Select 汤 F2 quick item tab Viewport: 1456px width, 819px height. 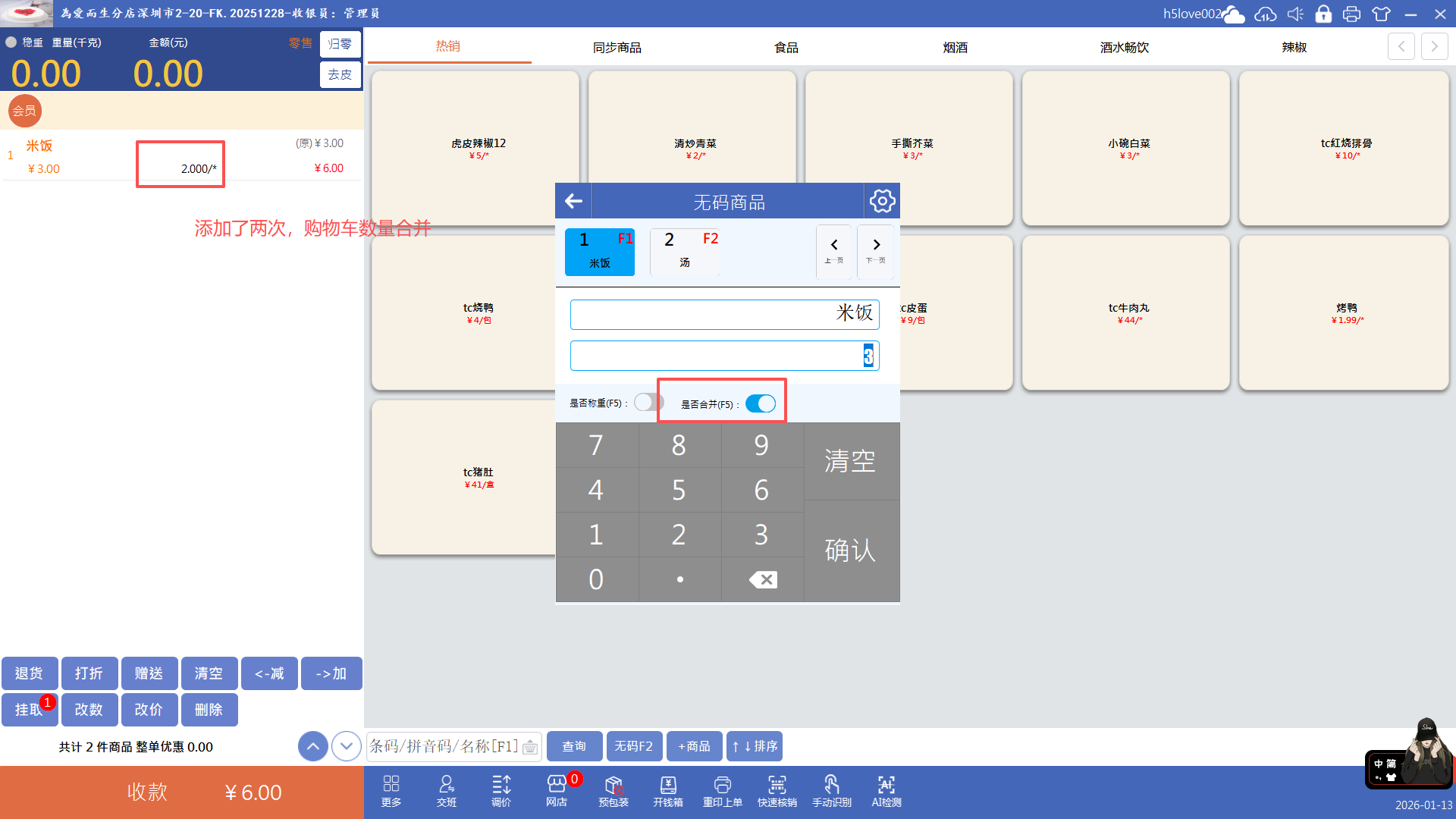[x=685, y=252]
